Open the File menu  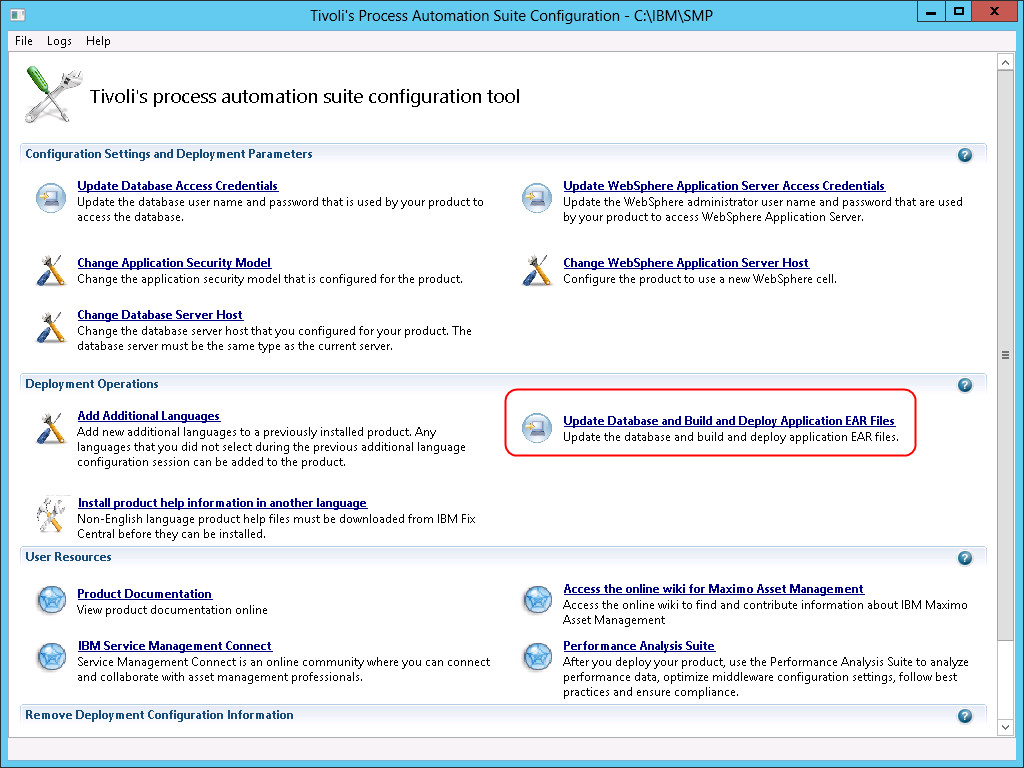tap(24, 40)
